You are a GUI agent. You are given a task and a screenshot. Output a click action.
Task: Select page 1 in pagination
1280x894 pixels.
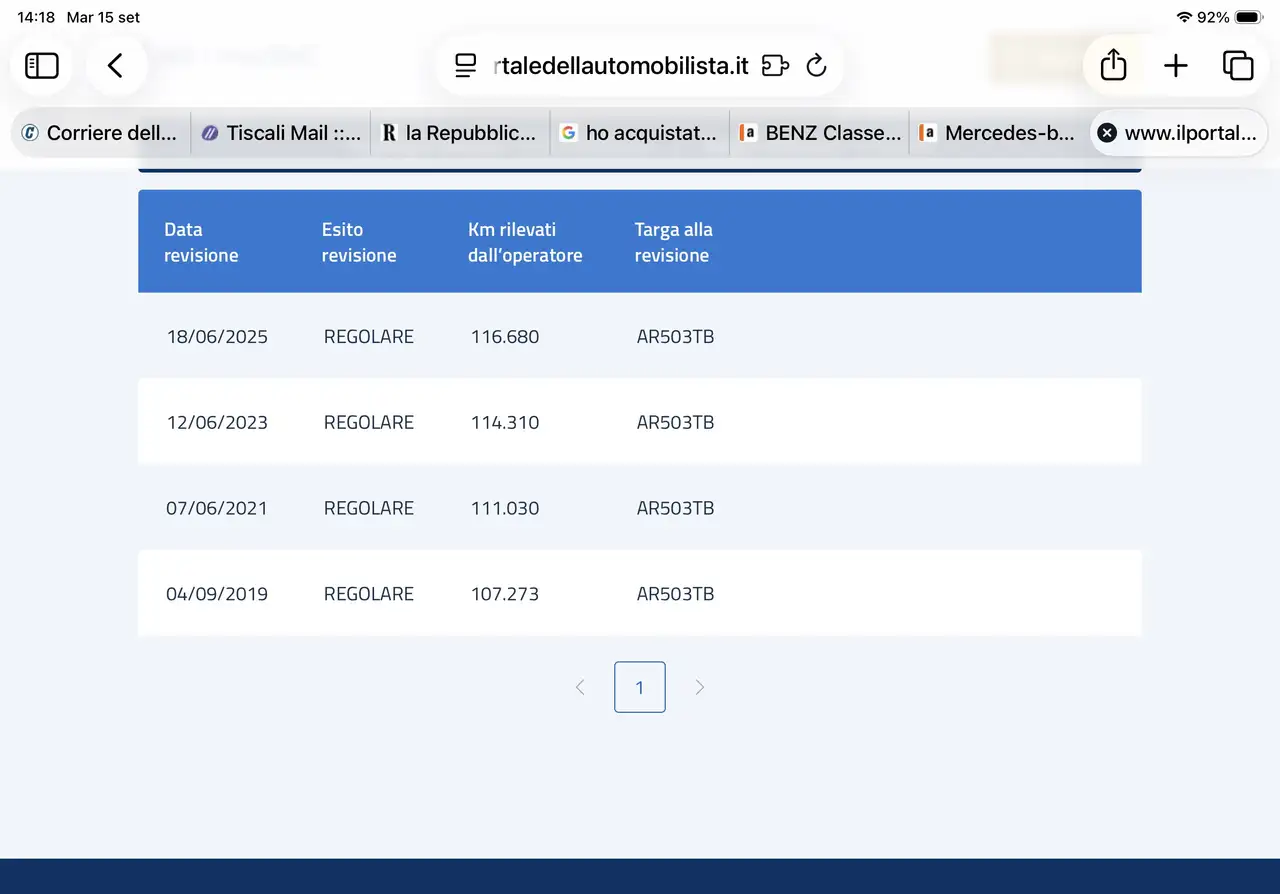coord(640,687)
